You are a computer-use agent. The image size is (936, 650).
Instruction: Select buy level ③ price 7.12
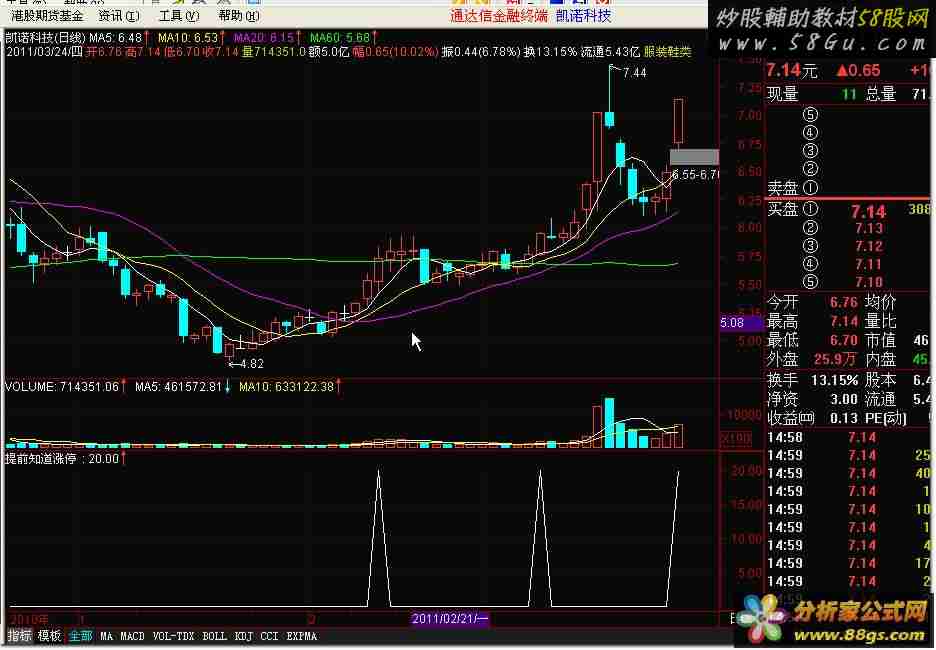point(868,246)
